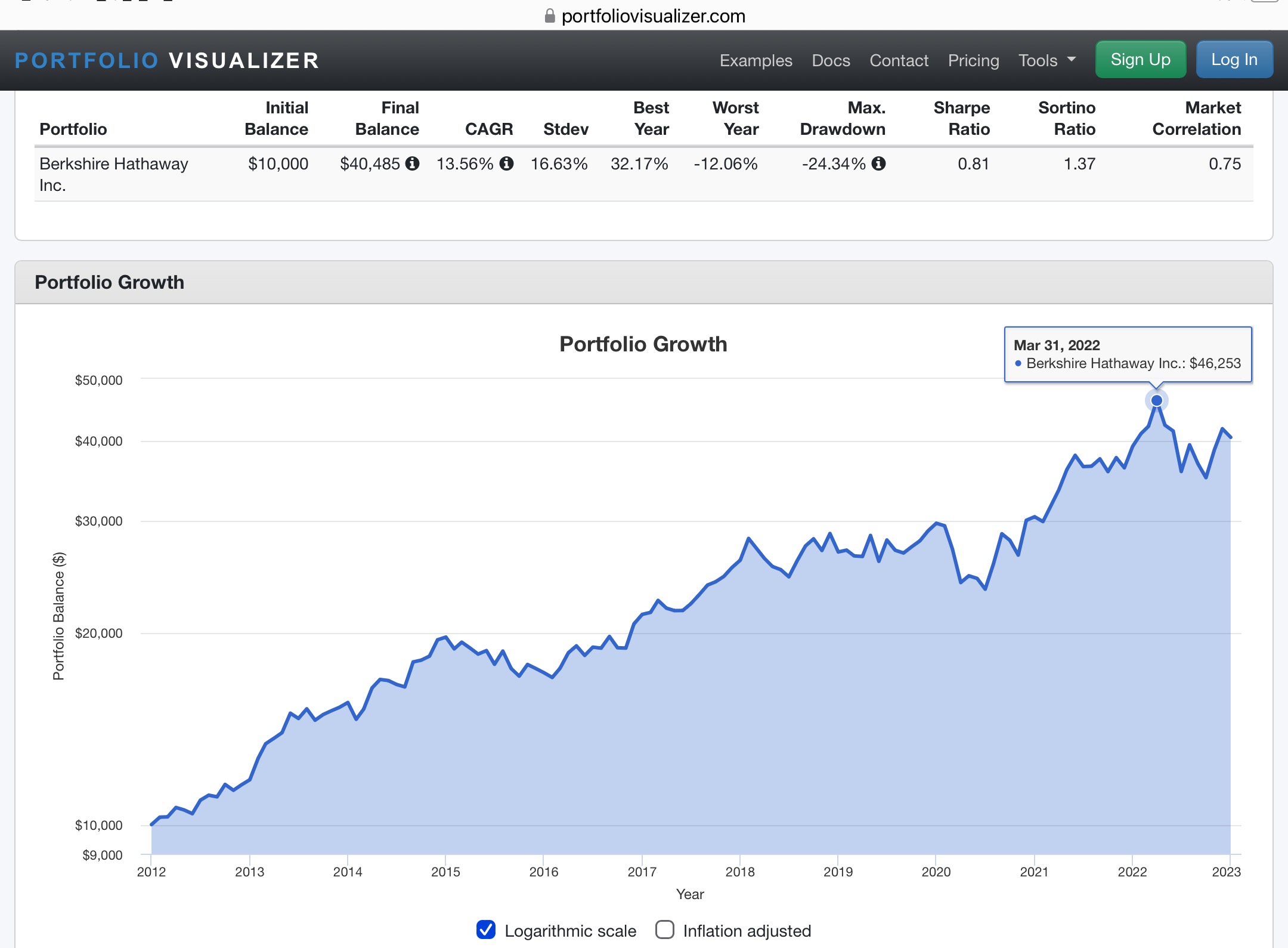Click the CAGR info icon
The image size is (1288, 948).
click(x=506, y=163)
